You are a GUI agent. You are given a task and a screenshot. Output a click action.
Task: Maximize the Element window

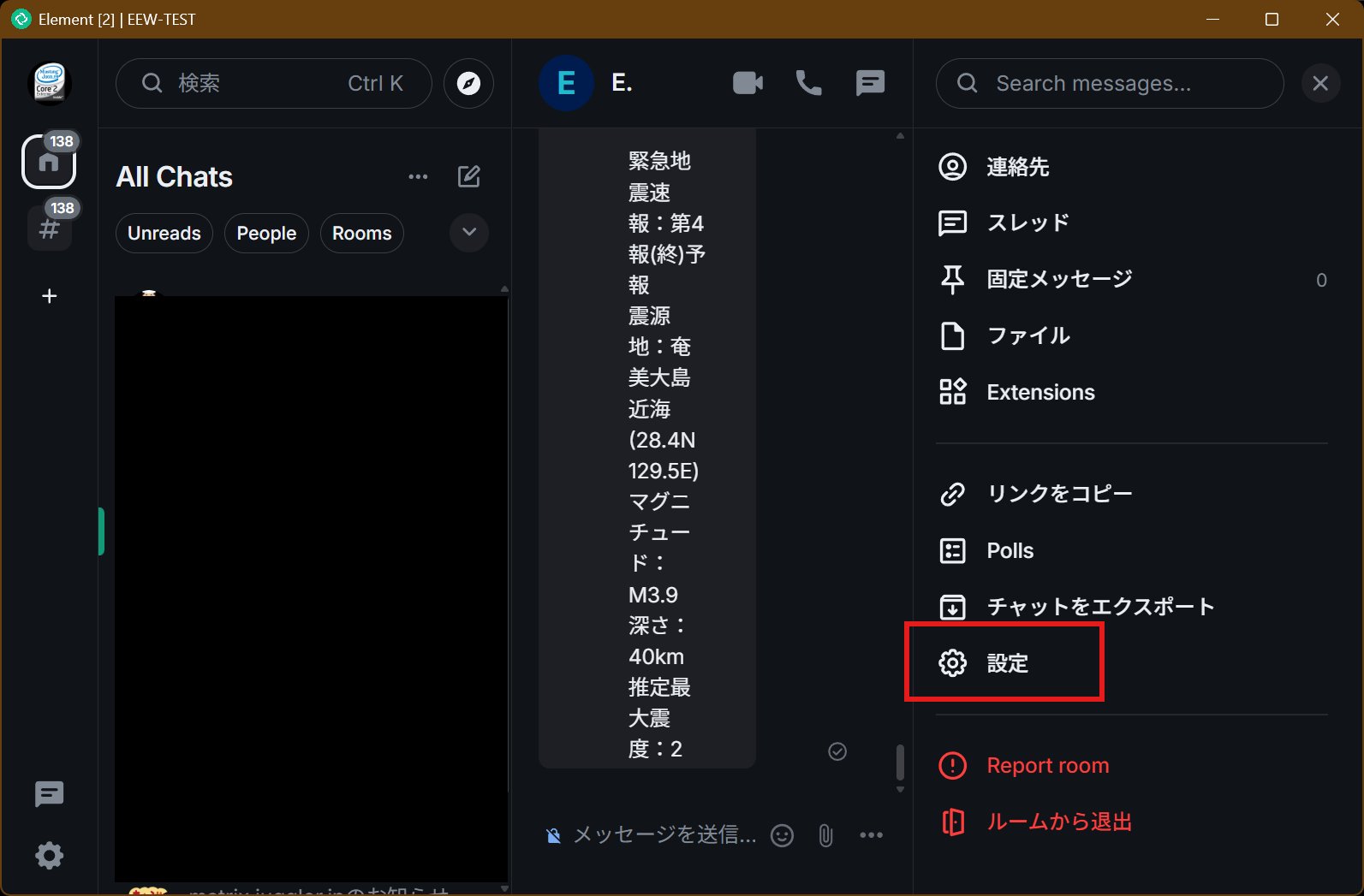[1272, 19]
